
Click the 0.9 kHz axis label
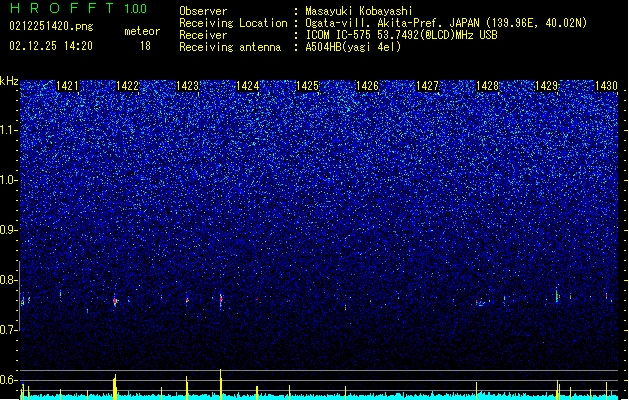pos(9,230)
